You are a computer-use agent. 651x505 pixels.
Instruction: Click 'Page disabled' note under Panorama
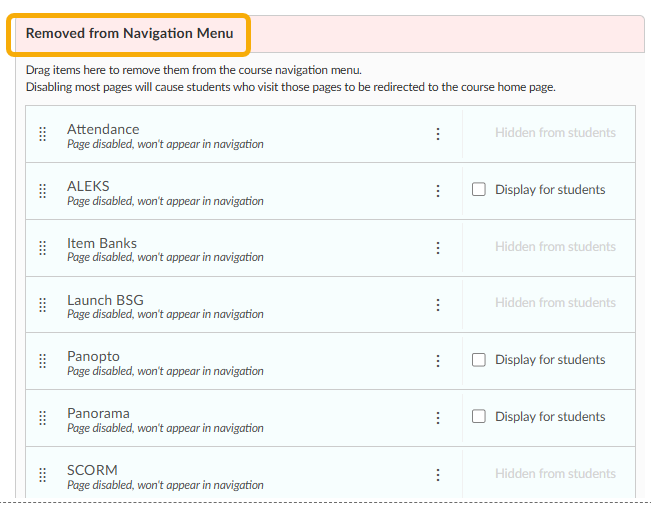click(165, 428)
